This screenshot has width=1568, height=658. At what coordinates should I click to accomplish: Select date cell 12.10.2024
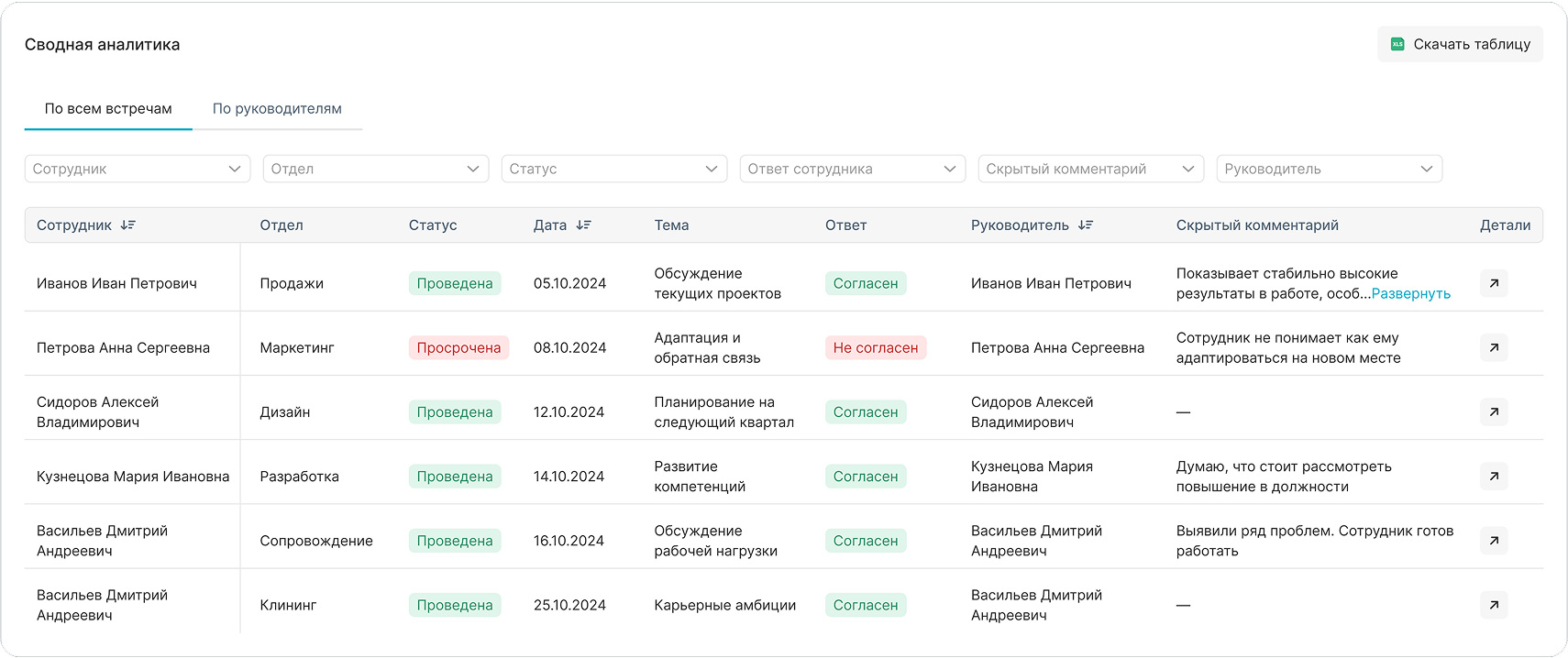[569, 411]
